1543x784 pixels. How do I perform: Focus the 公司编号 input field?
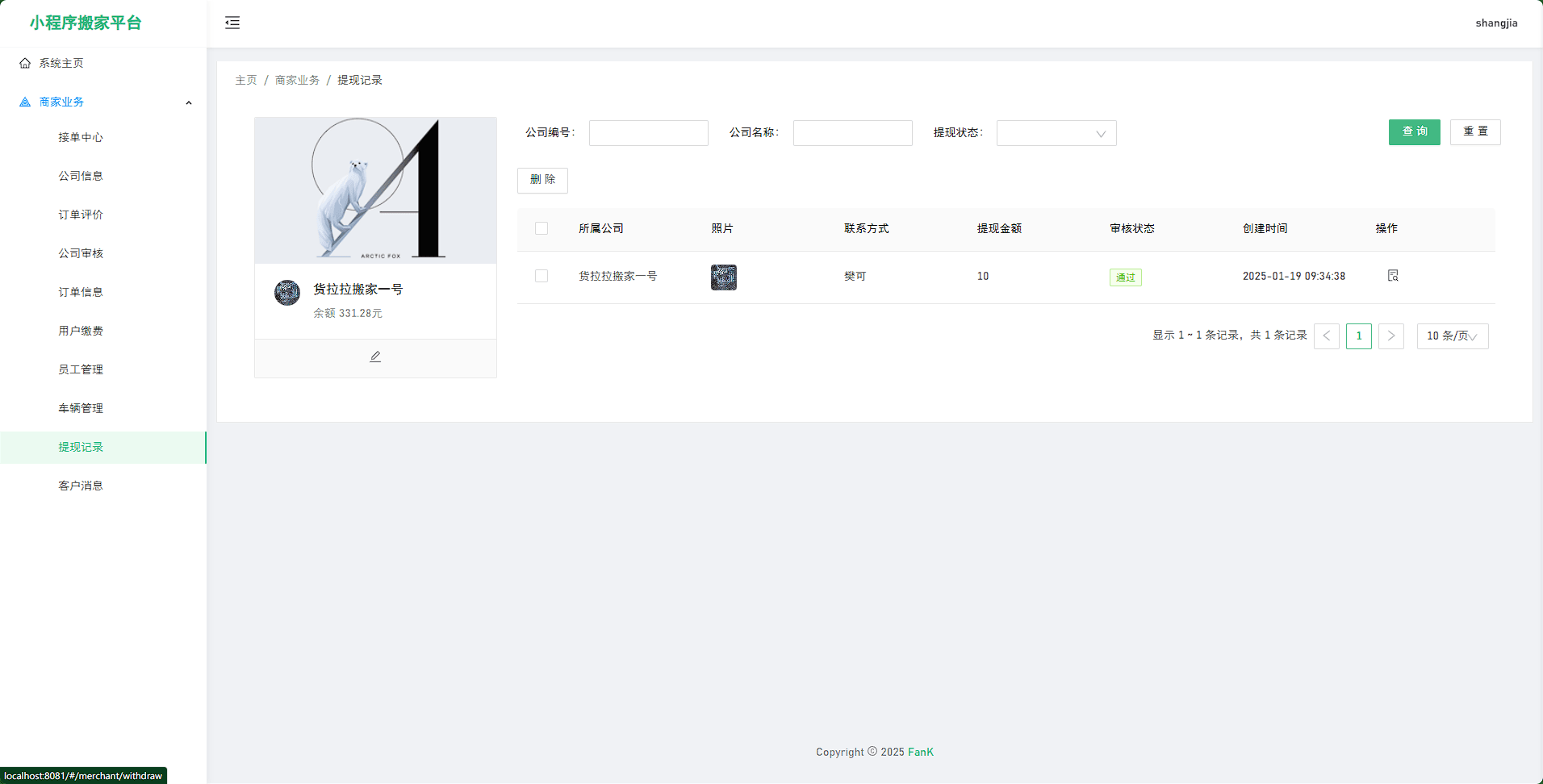pos(649,133)
